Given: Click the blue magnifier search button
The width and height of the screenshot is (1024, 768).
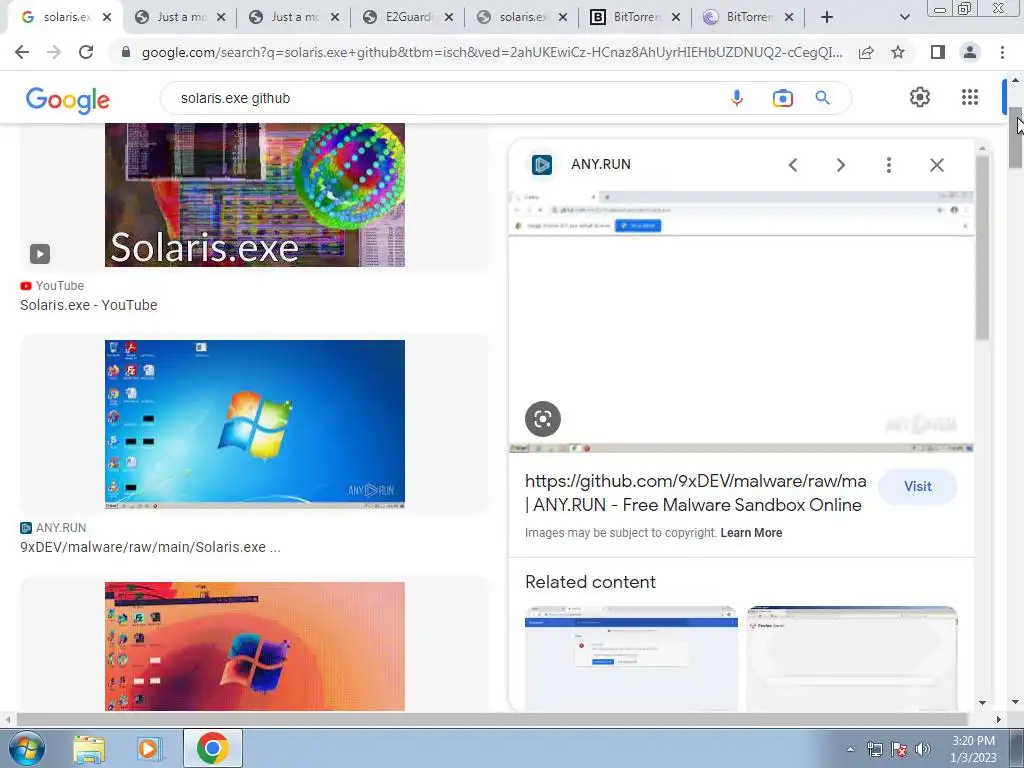Looking at the screenshot, I should (x=823, y=98).
